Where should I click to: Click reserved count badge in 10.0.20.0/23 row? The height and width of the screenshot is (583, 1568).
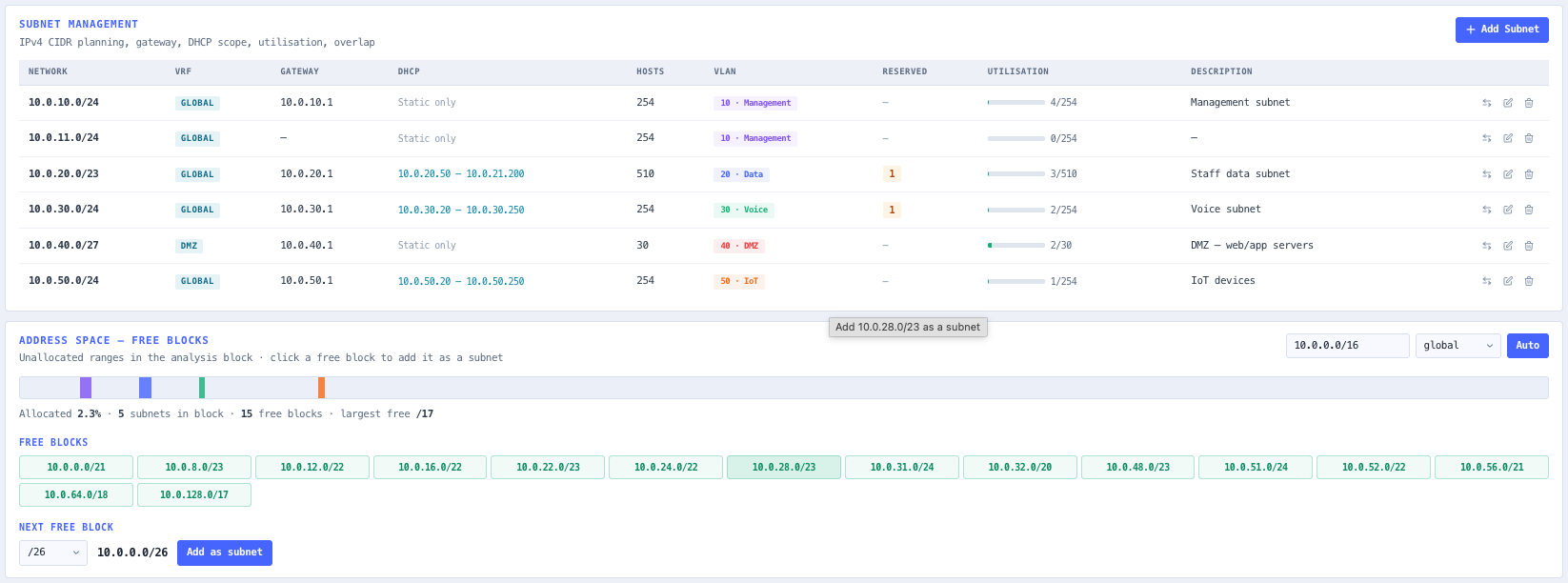click(892, 174)
